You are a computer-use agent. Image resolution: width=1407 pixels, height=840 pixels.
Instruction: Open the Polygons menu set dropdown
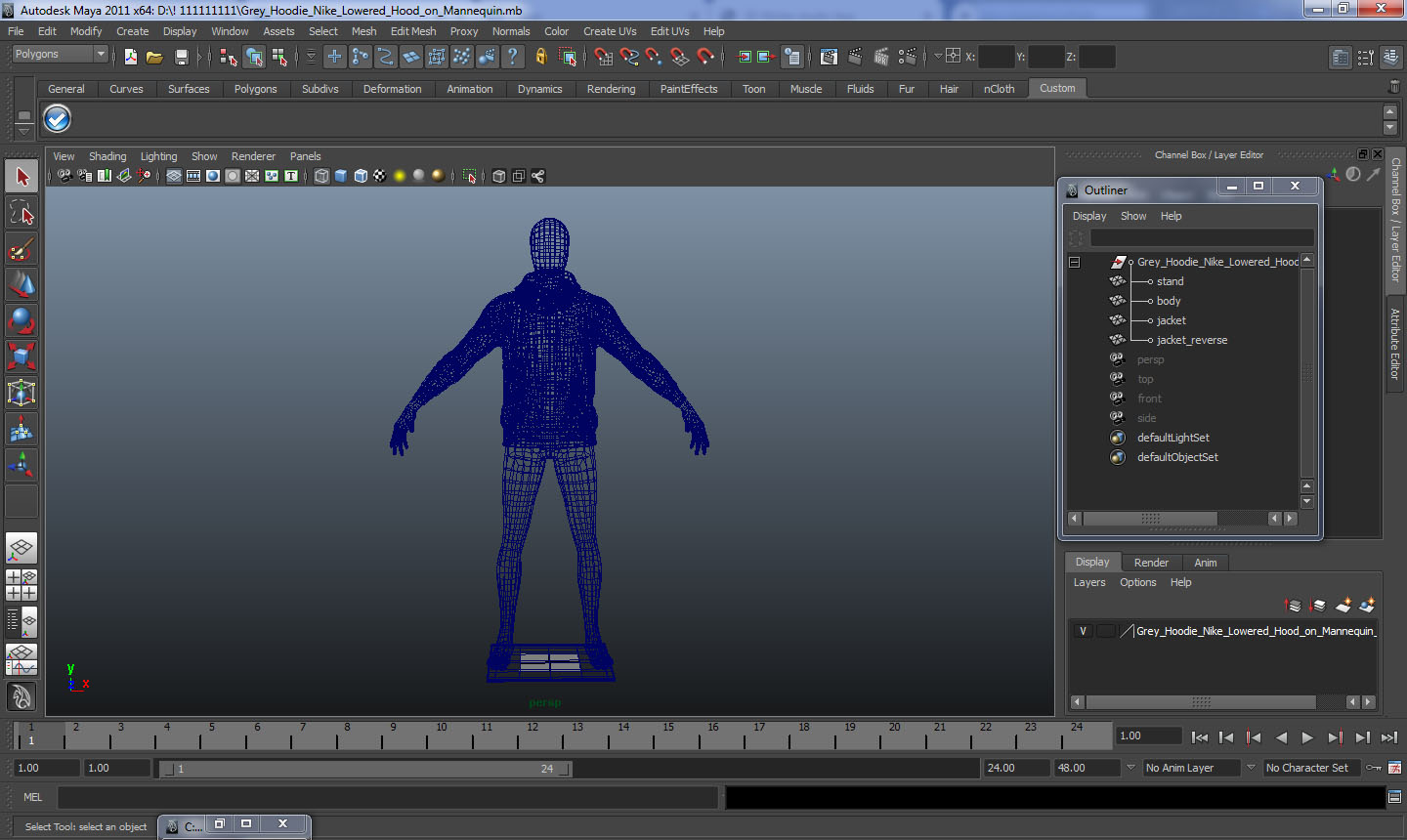pyautogui.click(x=59, y=54)
